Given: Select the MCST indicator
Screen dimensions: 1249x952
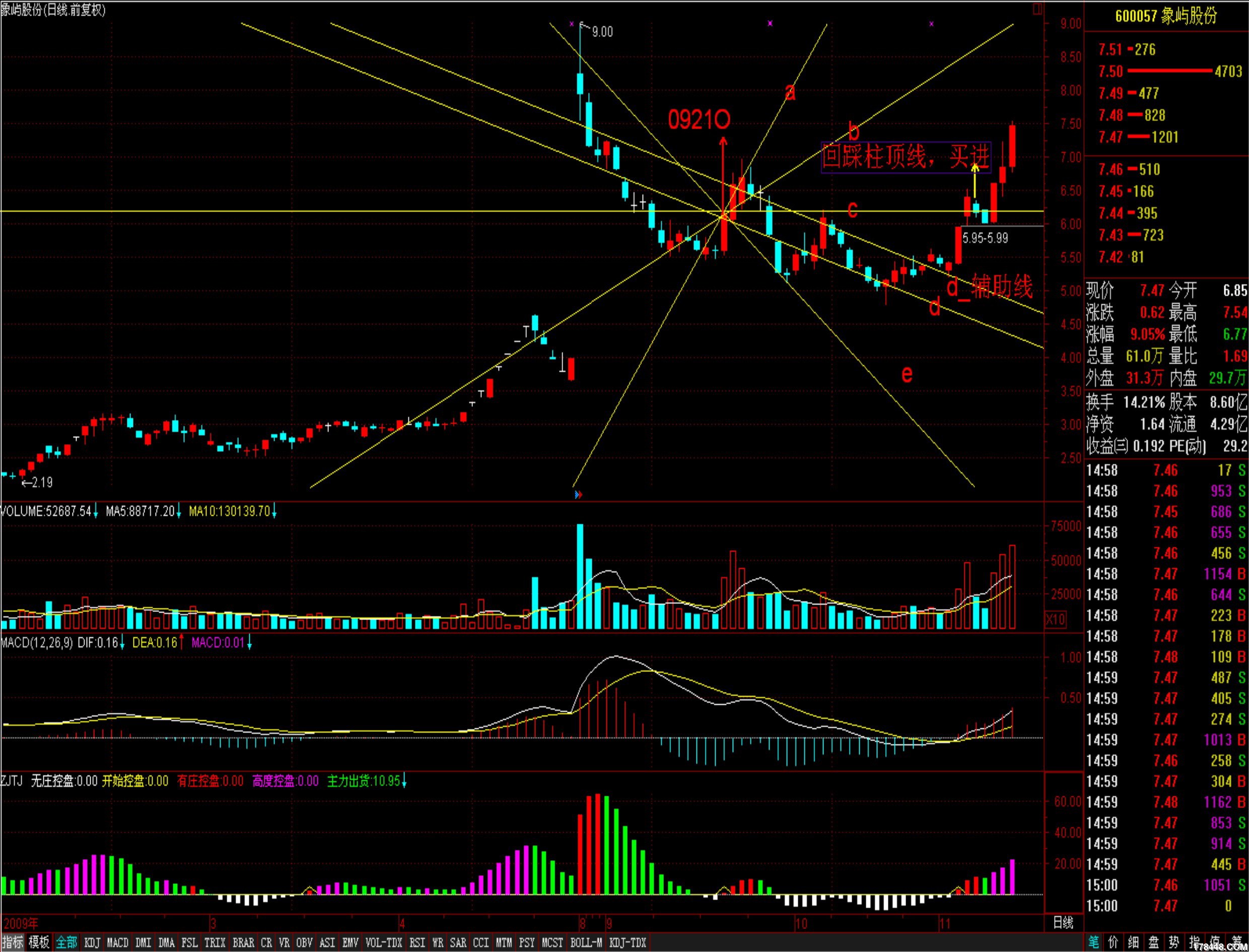Looking at the screenshot, I should [553, 943].
